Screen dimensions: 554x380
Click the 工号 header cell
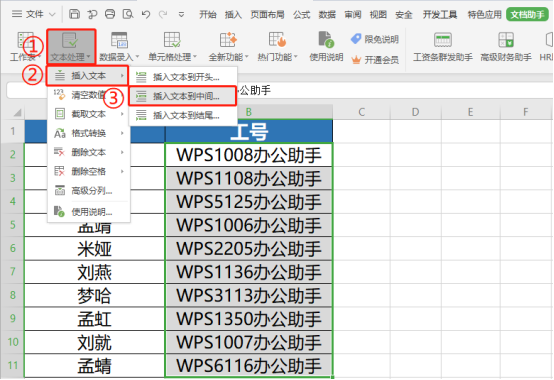click(249, 131)
